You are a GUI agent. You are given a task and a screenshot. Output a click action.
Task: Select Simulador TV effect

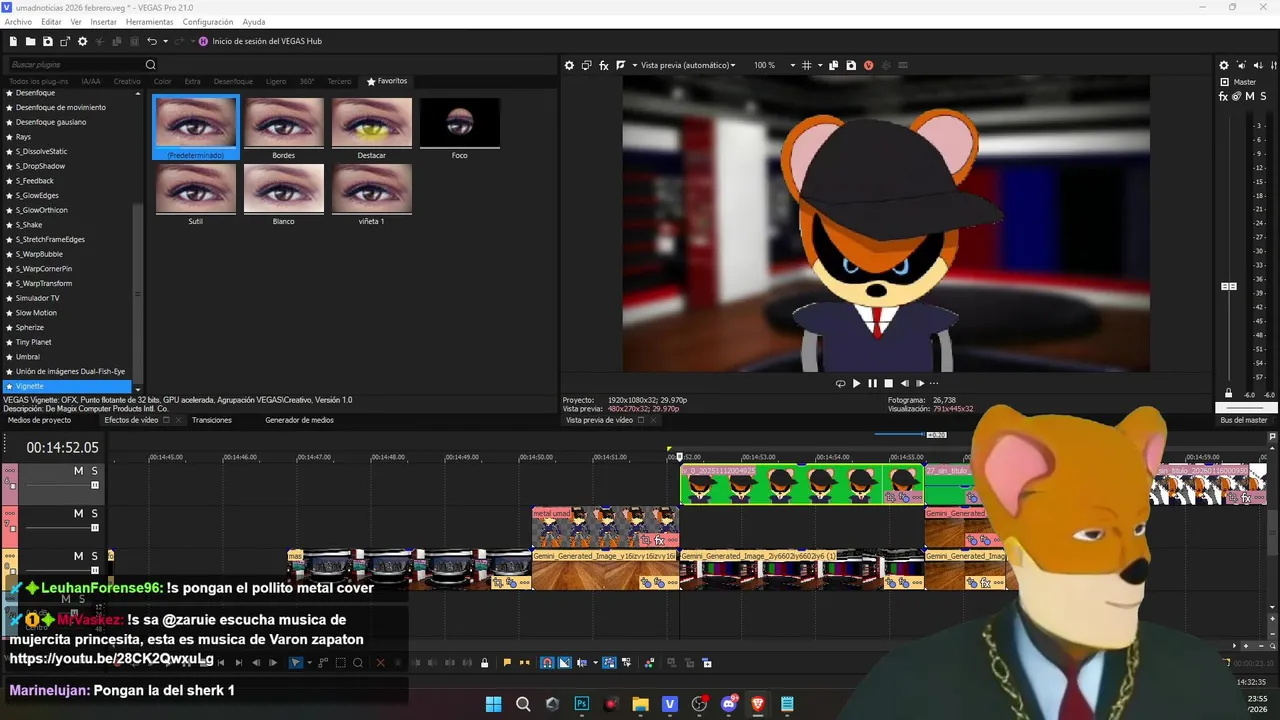click(37, 298)
